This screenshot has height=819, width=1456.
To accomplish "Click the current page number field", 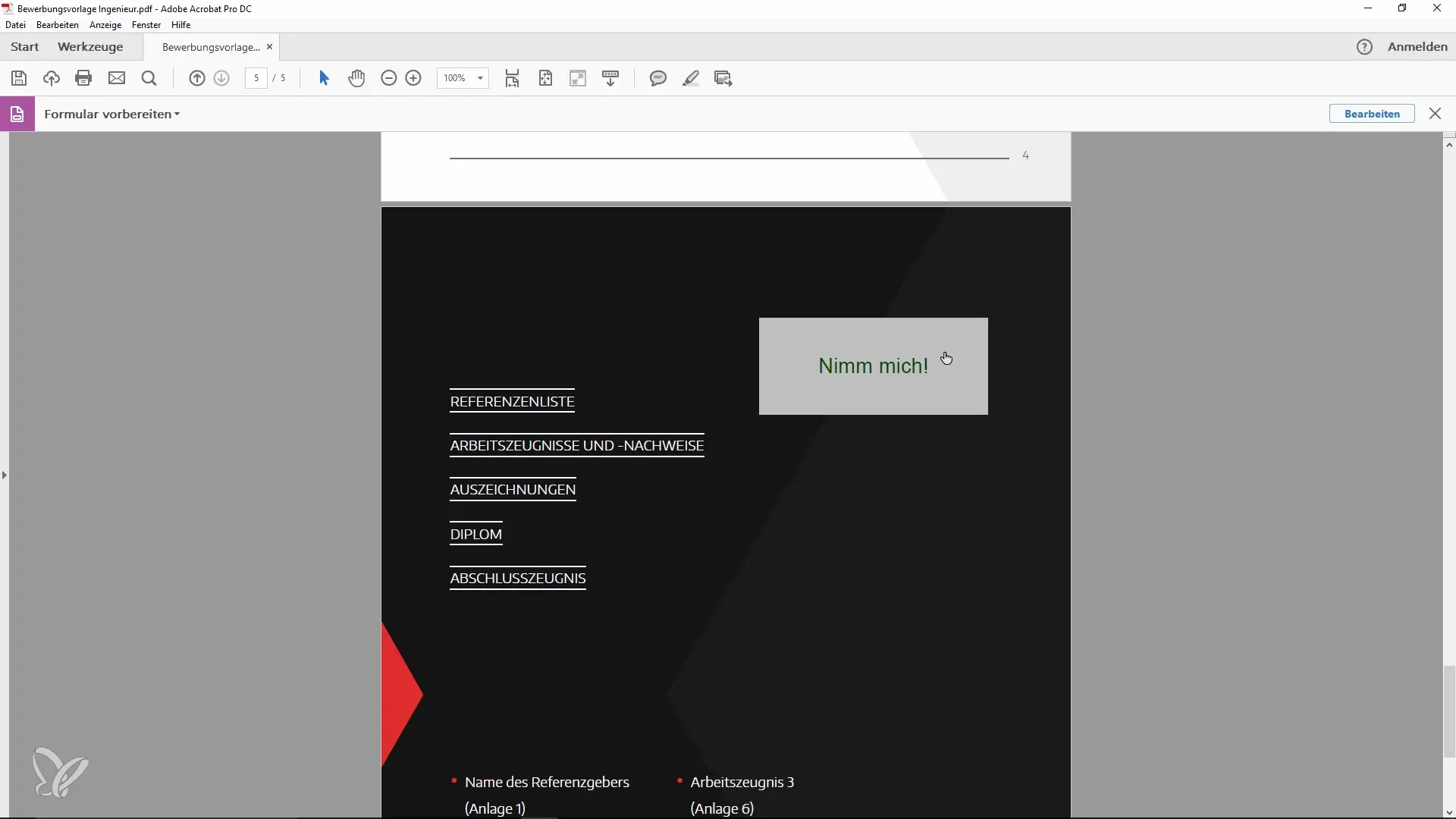I will (256, 78).
